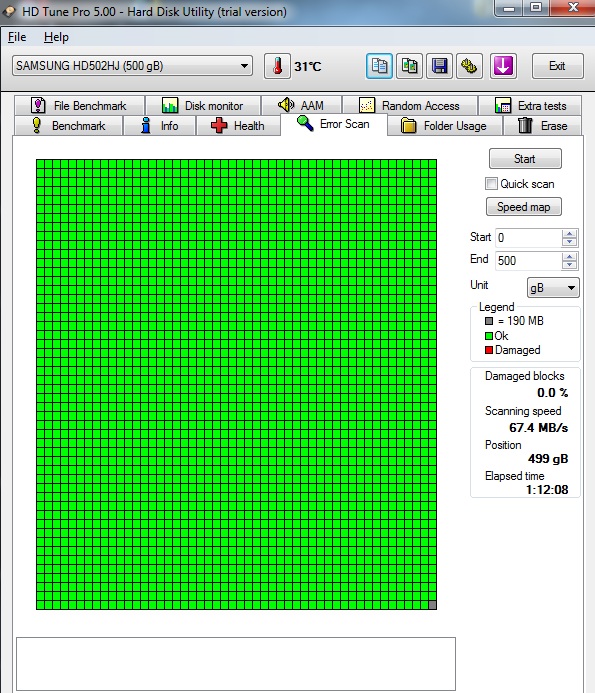Open the Unit gB dropdown
This screenshot has height=693, width=595.
click(553, 288)
